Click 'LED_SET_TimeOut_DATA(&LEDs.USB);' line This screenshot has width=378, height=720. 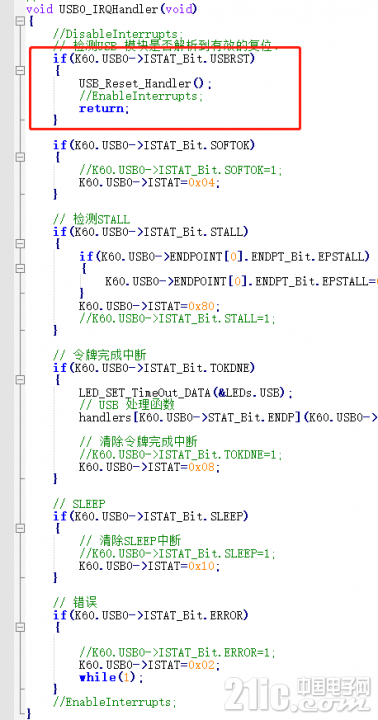click(x=186, y=393)
